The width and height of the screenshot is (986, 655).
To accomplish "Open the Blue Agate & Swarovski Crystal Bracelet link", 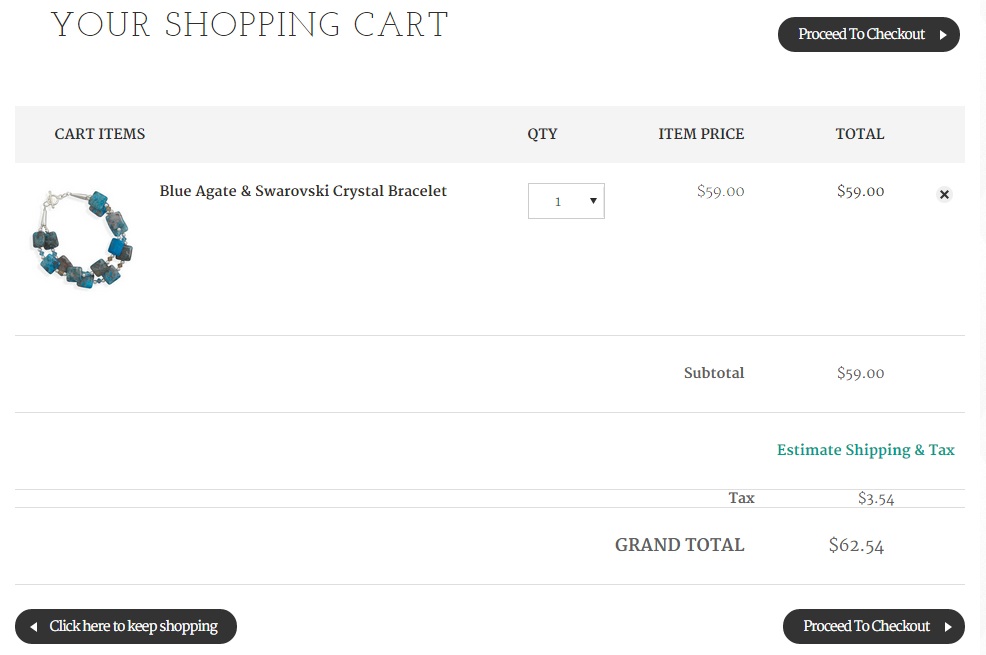I will coord(303,191).
